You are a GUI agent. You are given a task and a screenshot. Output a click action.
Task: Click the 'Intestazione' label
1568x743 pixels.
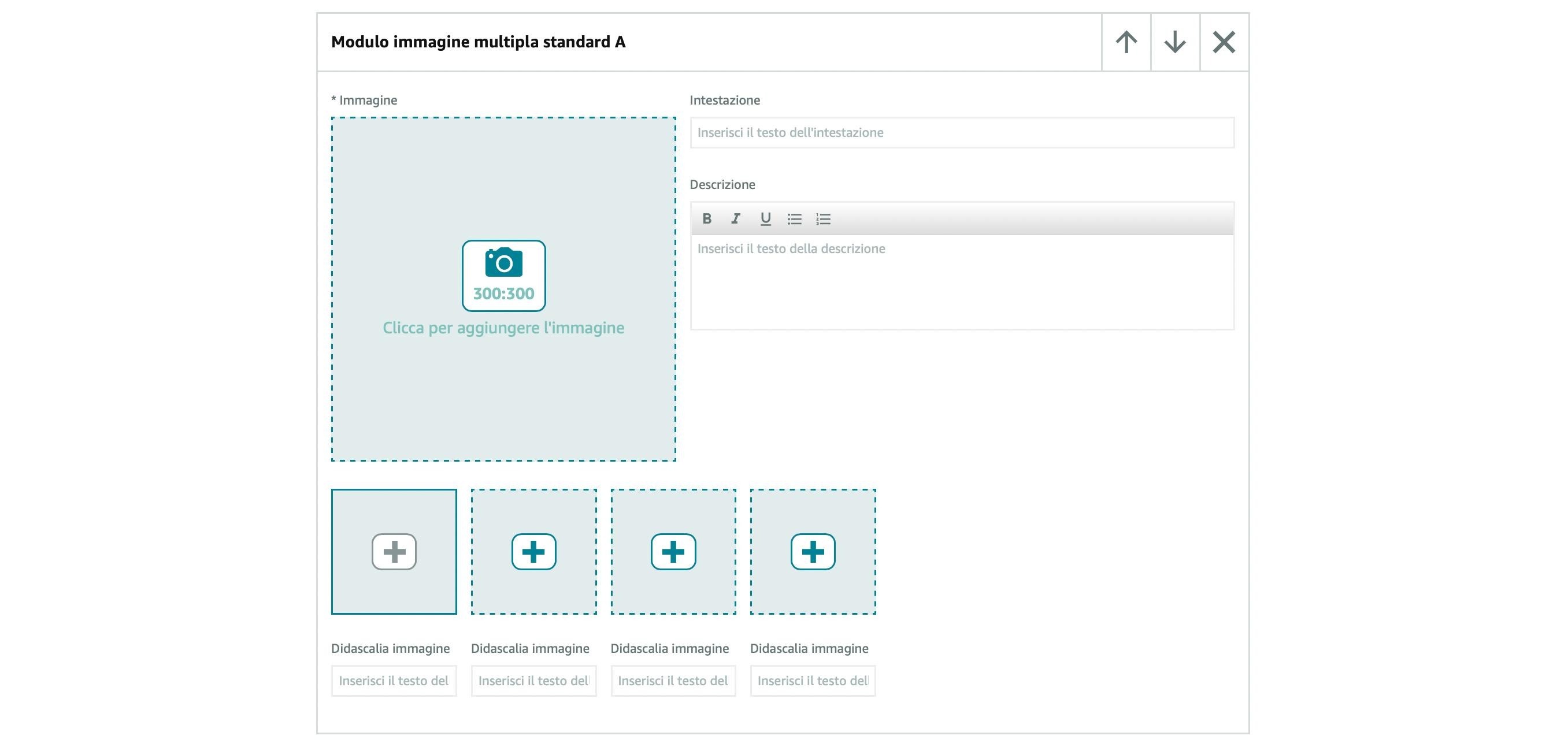725,101
